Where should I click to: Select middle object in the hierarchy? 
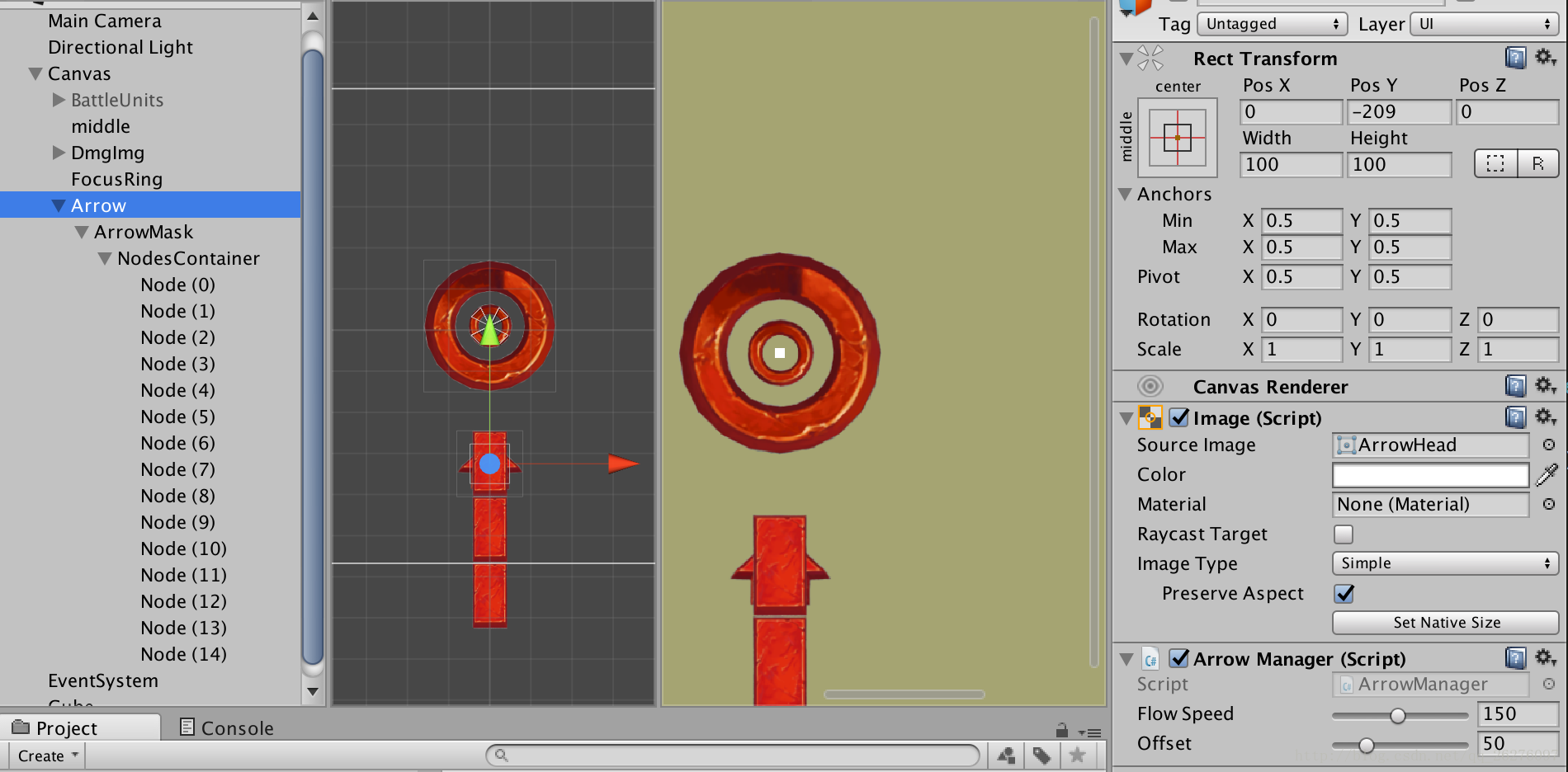click(x=101, y=126)
